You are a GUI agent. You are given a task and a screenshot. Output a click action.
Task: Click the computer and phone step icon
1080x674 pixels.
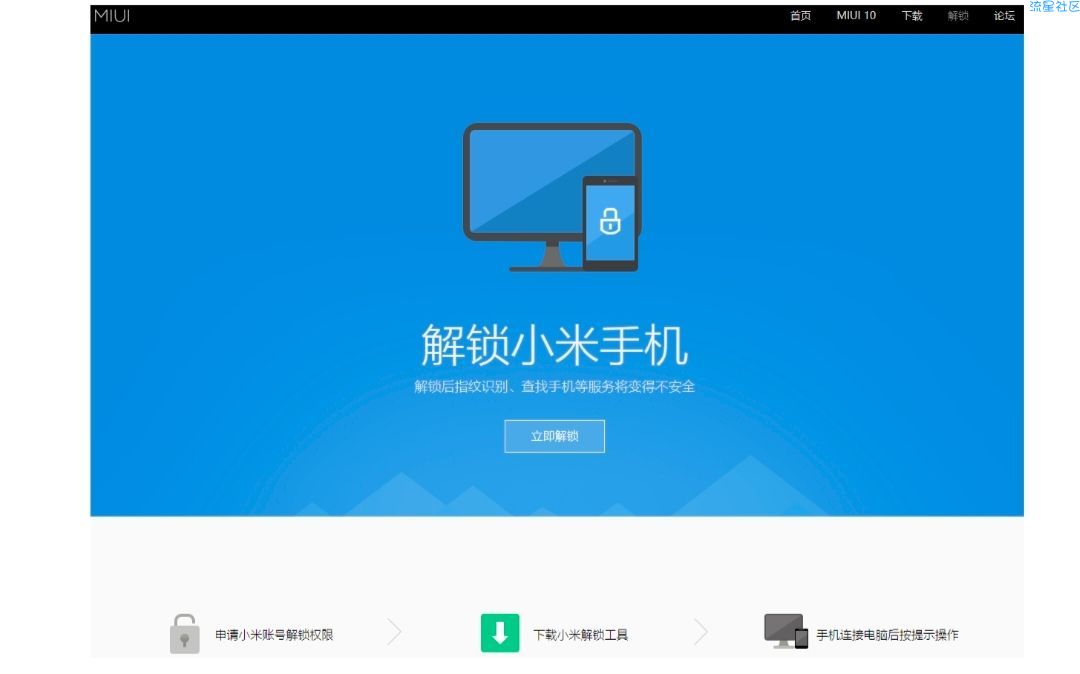(786, 631)
